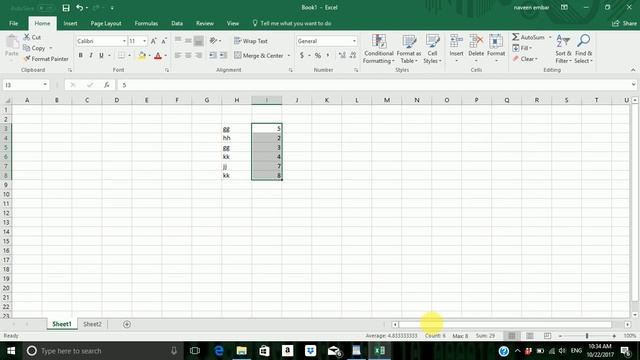Click the Copy button
The width and height of the screenshot is (640, 360).
pyautogui.click(x=34, y=48)
